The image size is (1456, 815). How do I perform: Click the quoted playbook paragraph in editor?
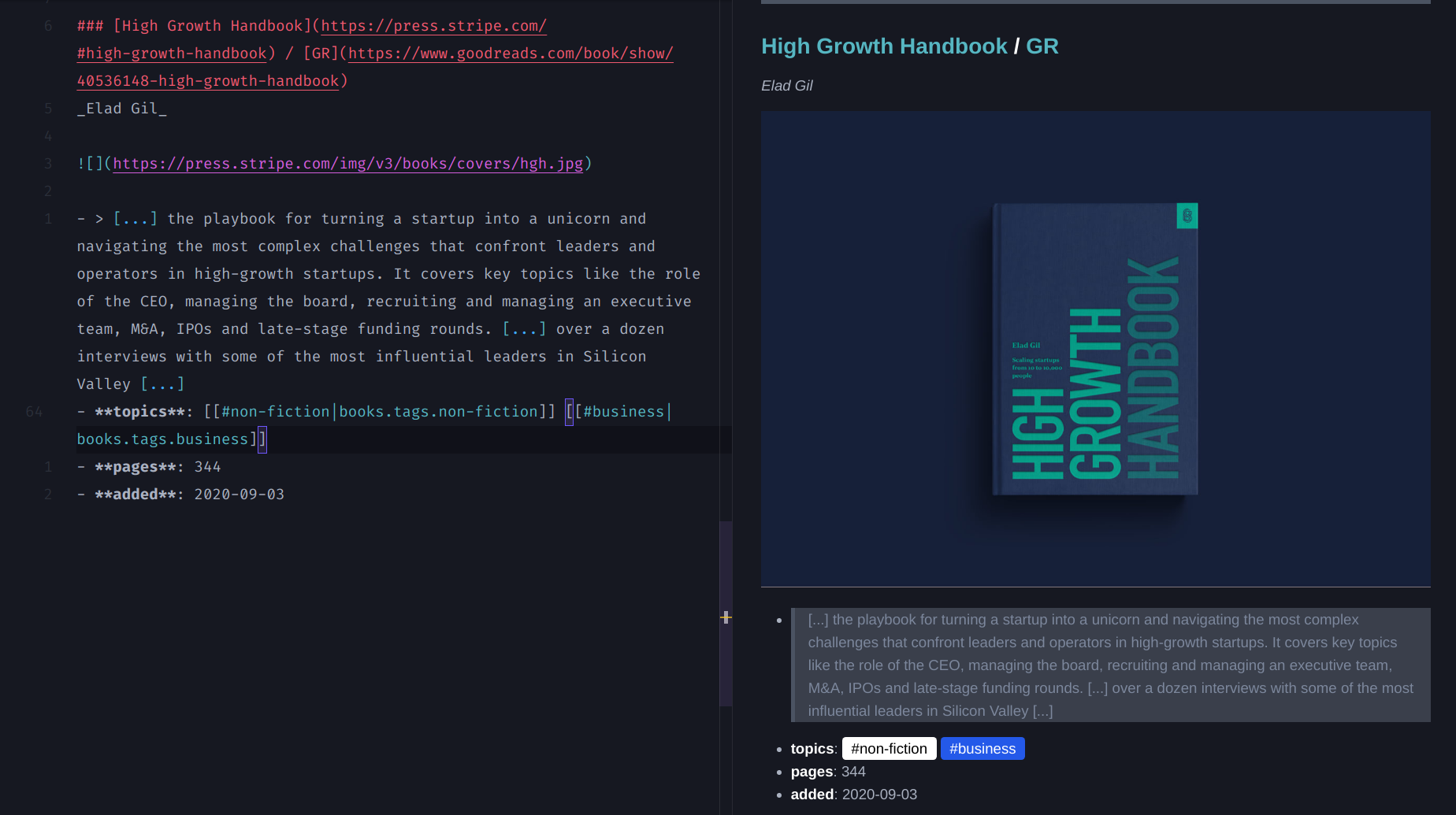(388, 302)
